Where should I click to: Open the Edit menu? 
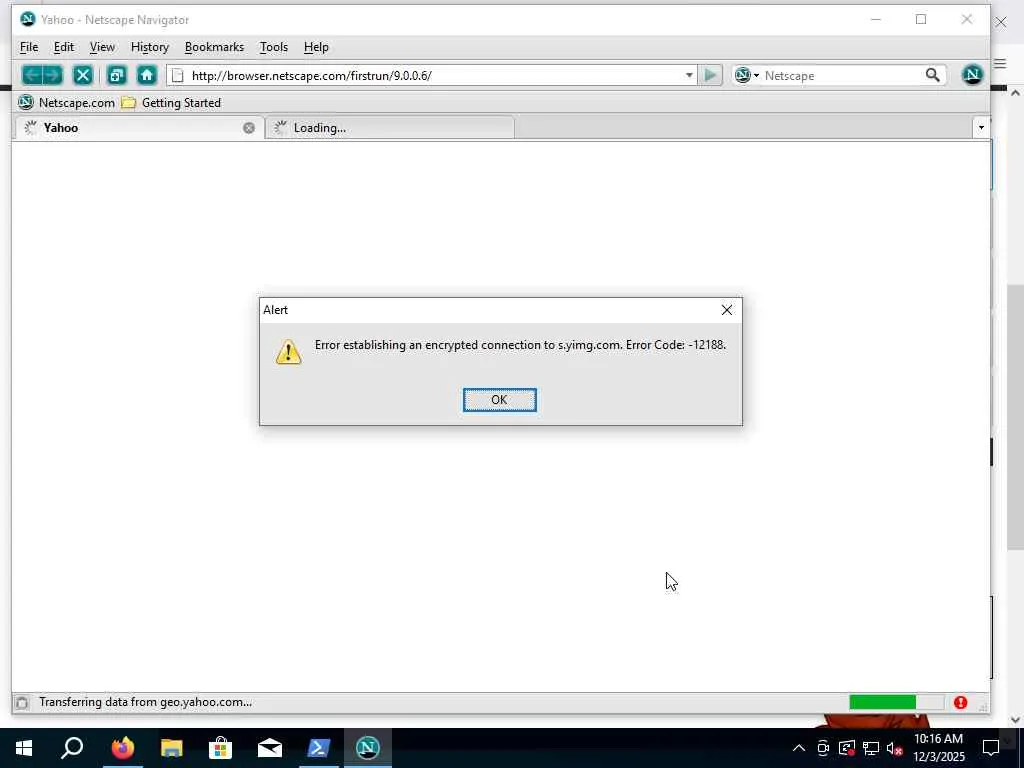point(63,47)
